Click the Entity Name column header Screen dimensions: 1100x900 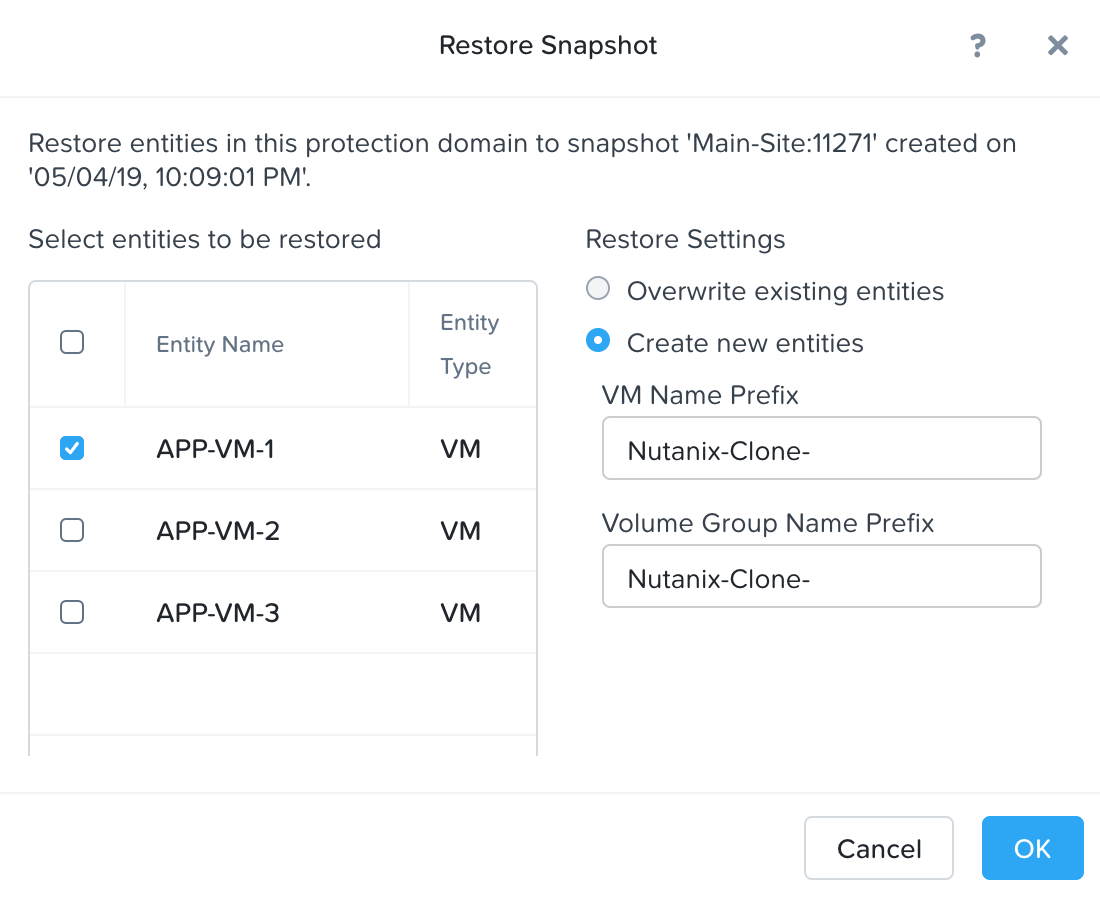pyautogui.click(x=220, y=344)
